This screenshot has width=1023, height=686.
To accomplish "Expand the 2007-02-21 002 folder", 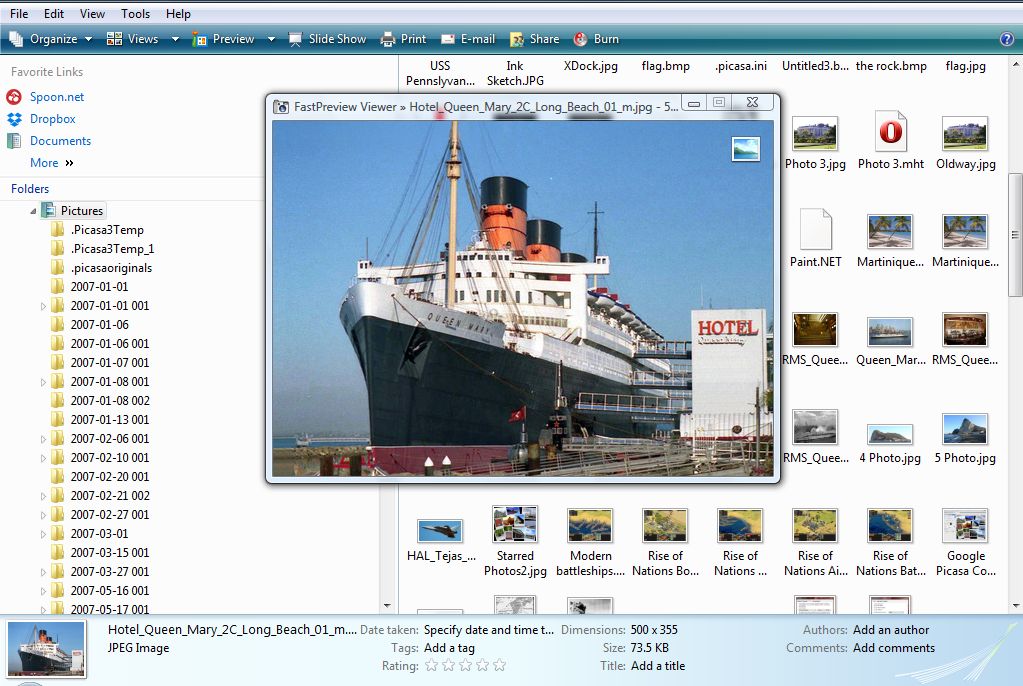I will (43, 495).
